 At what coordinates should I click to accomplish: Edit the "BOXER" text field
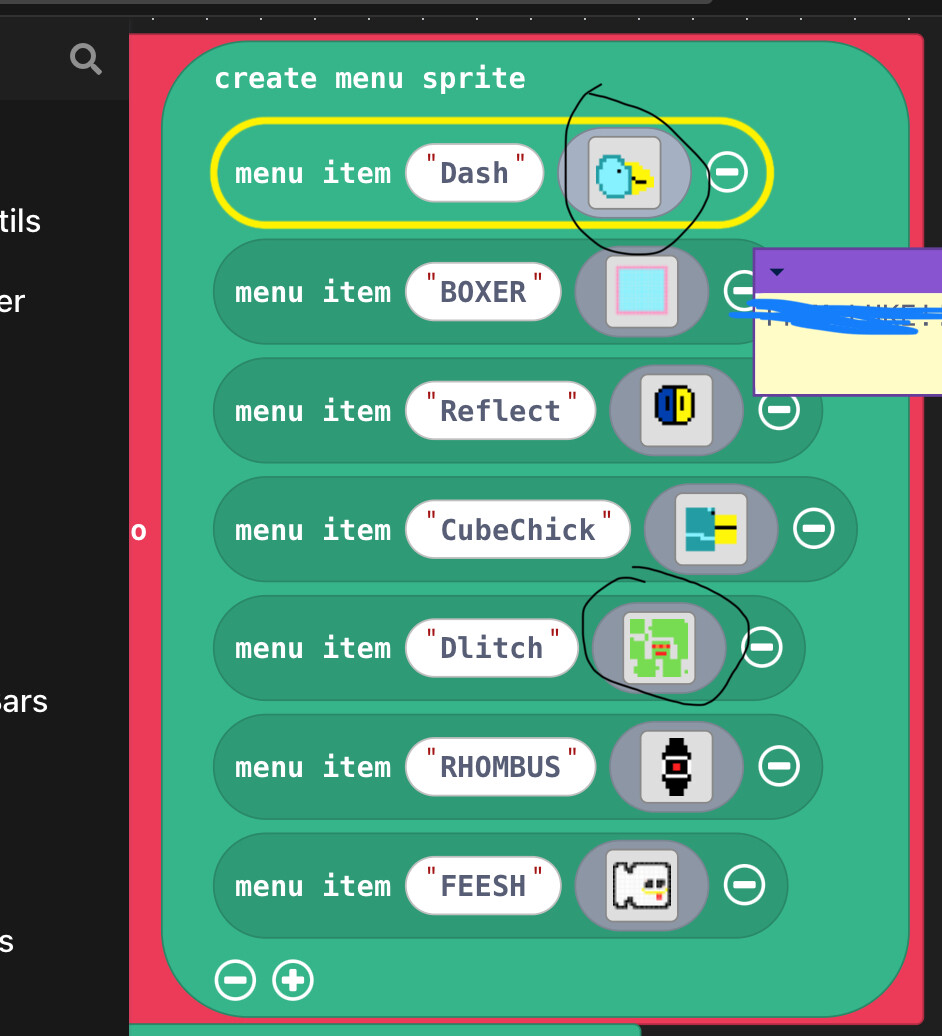pos(483,291)
